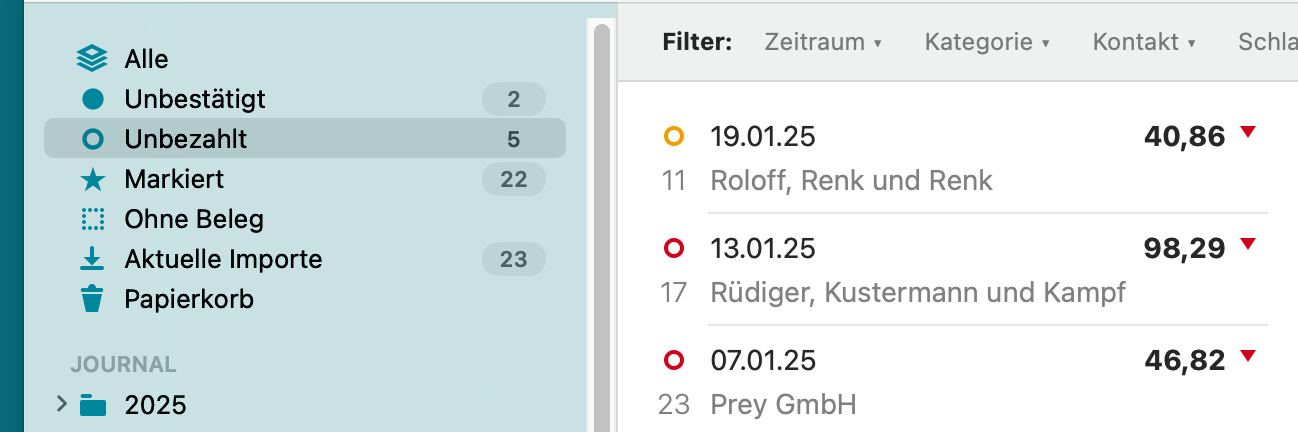Select the Markiert sidebar item

click(x=174, y=179)
